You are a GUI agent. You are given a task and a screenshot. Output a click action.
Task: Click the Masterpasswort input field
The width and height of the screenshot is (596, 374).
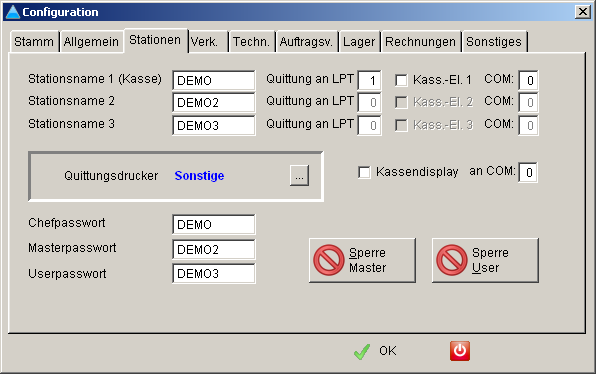(x=214, y=249)
